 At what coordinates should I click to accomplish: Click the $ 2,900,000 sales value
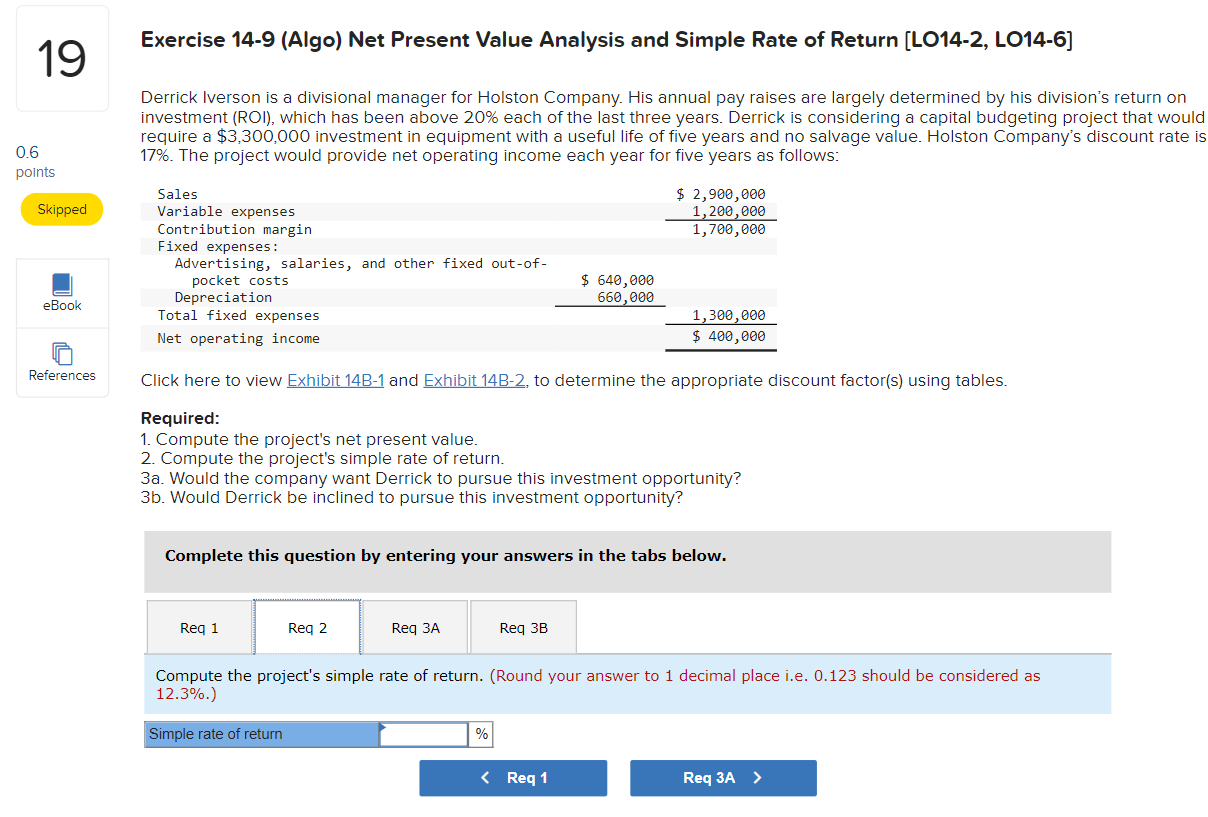click(x=721, y=194)
